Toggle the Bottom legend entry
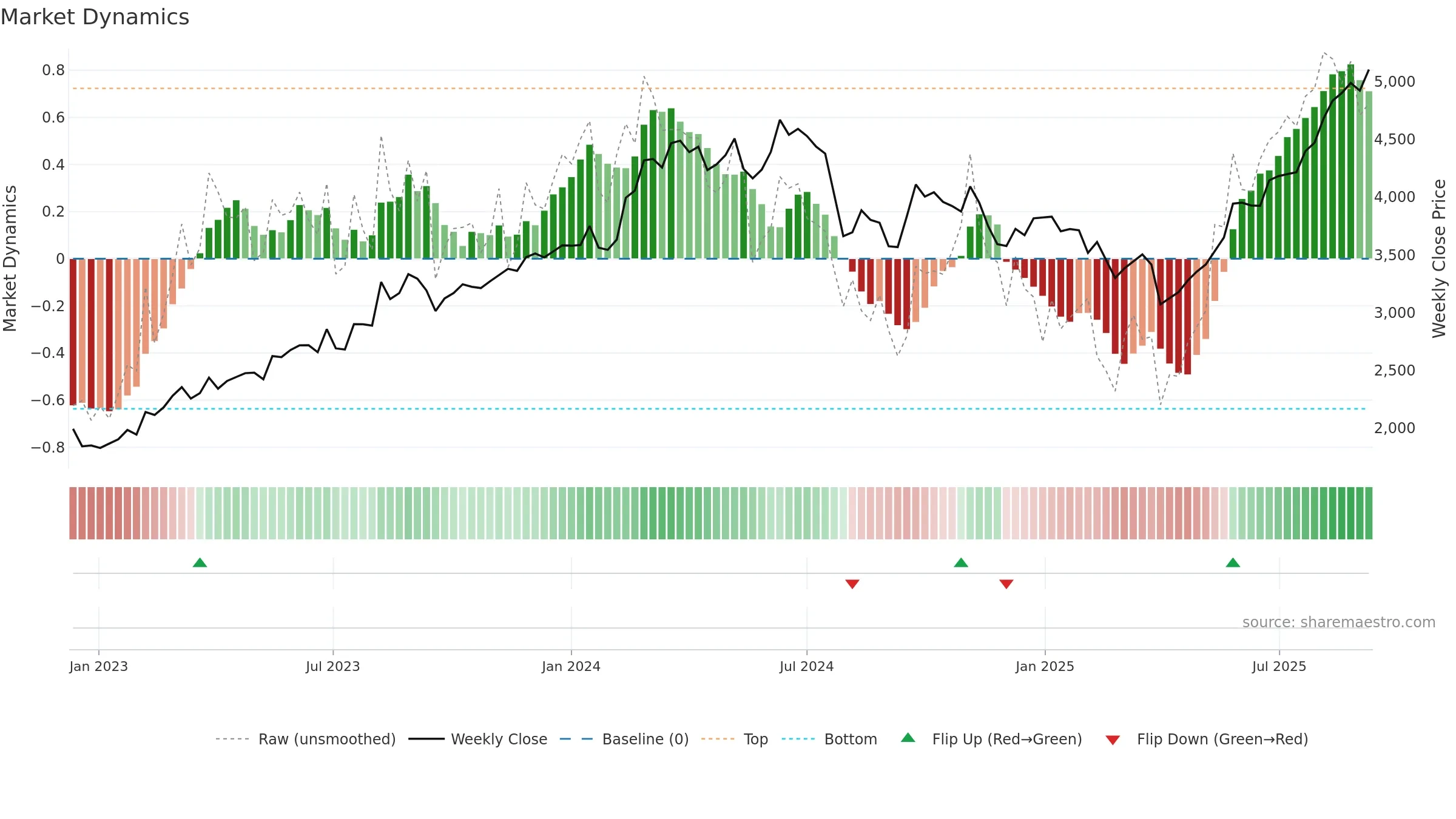Screen dimensions: 1456x819 [x=829, y=739]
